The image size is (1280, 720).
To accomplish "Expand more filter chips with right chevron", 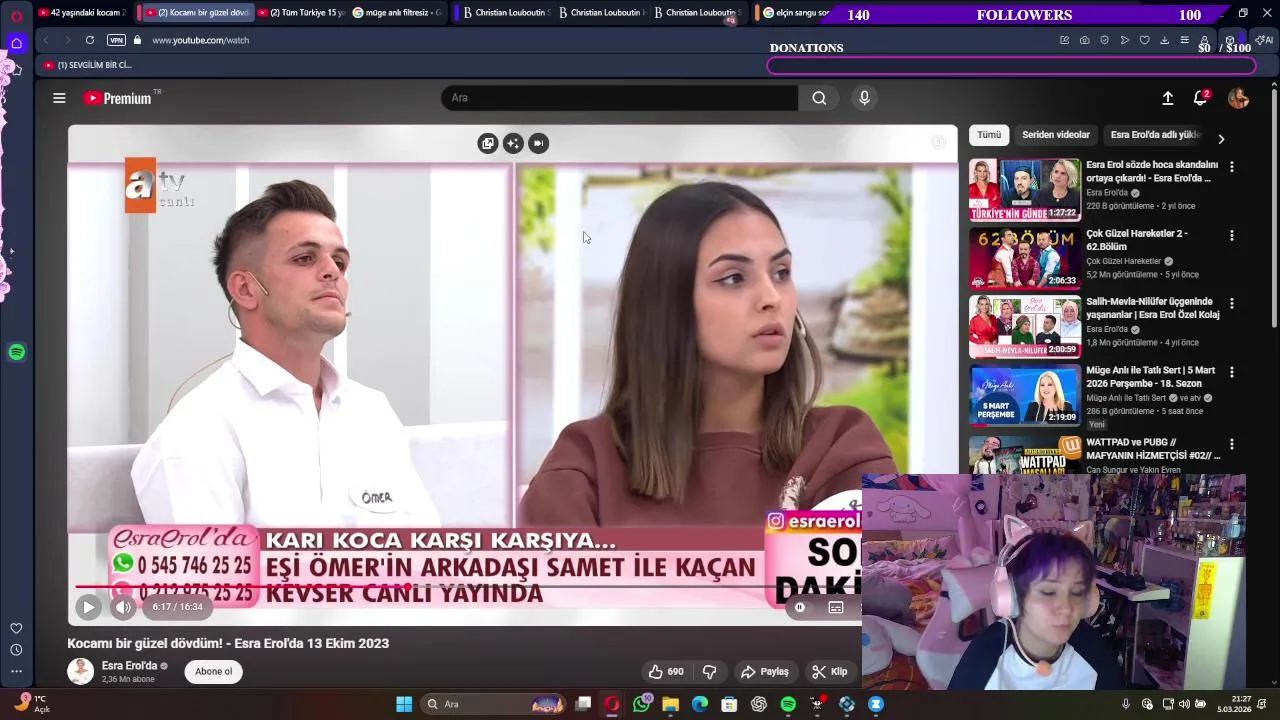I will 1220,139.
